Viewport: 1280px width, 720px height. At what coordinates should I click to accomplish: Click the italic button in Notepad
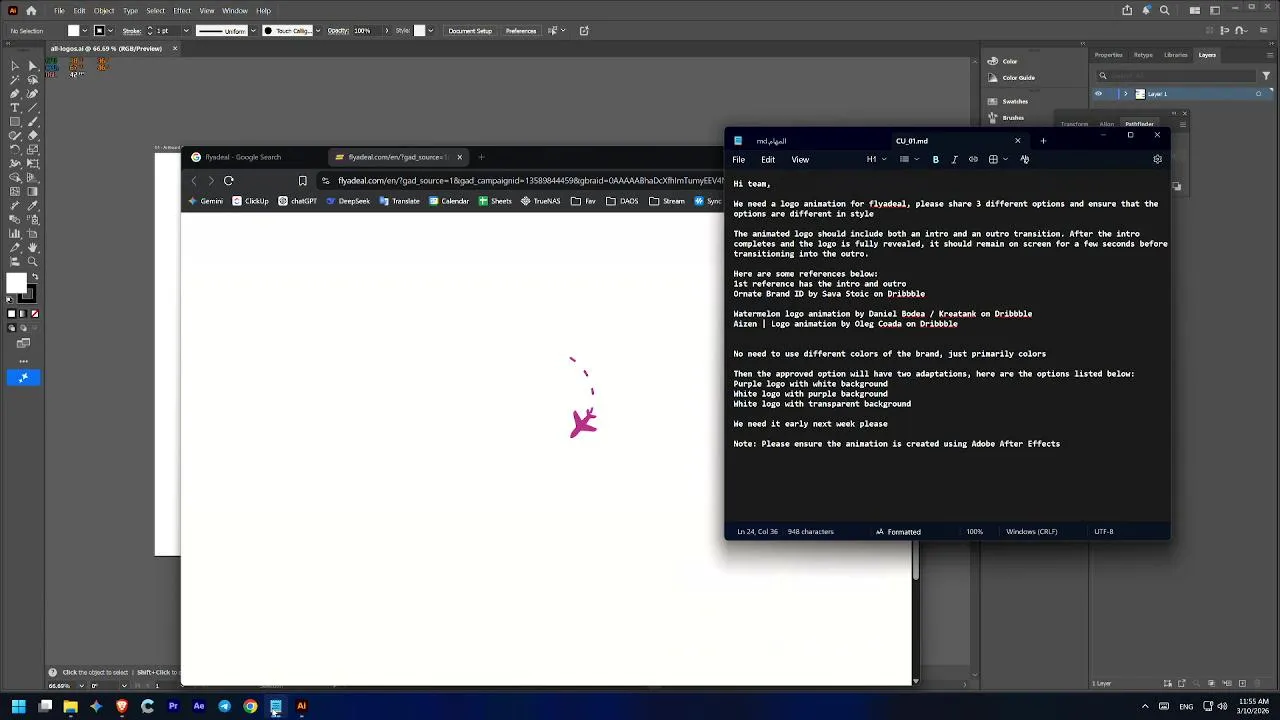[954, 160]
